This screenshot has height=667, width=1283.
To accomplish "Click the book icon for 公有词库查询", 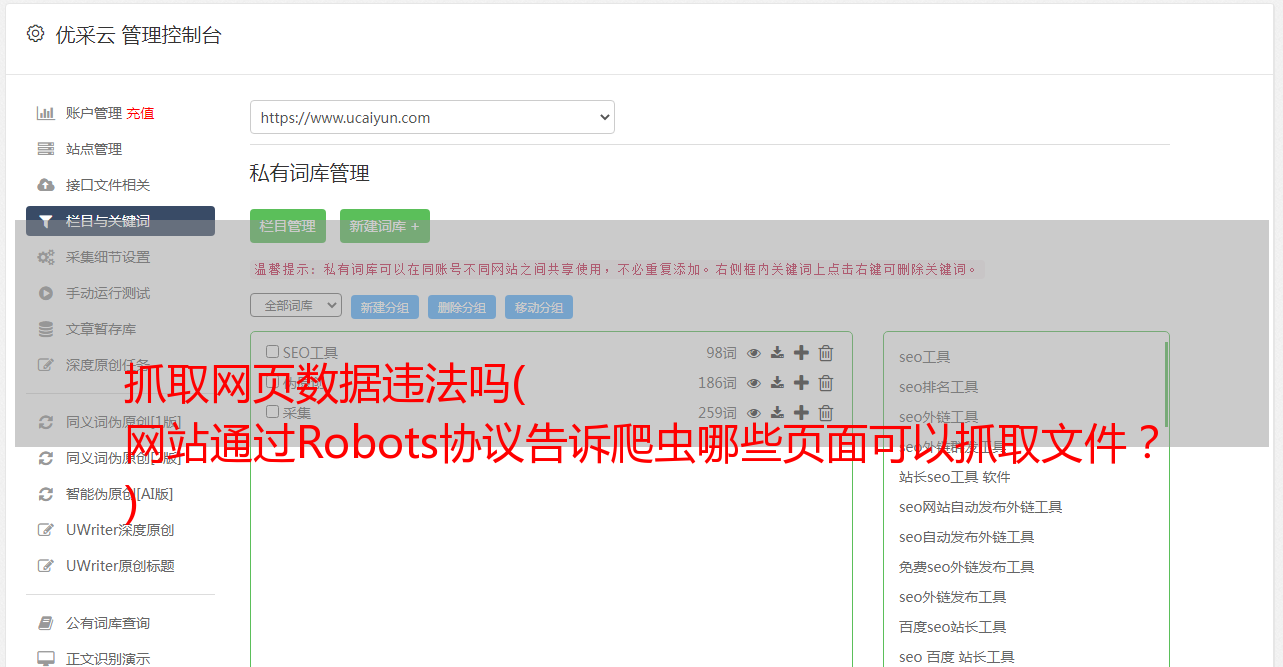I will [x=45, y=623].
